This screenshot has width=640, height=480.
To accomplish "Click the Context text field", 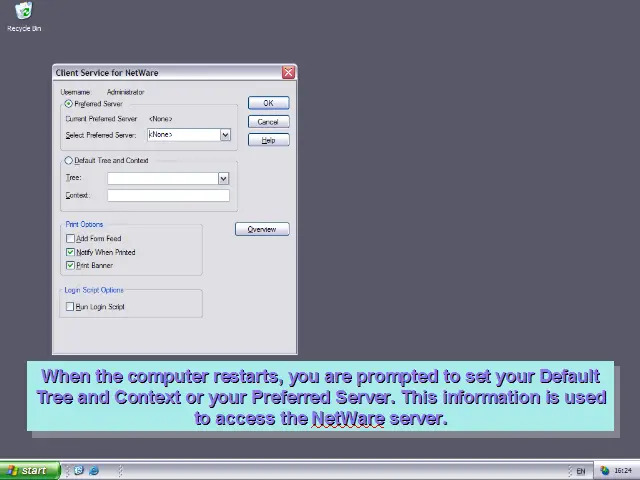I will [168, 196].
